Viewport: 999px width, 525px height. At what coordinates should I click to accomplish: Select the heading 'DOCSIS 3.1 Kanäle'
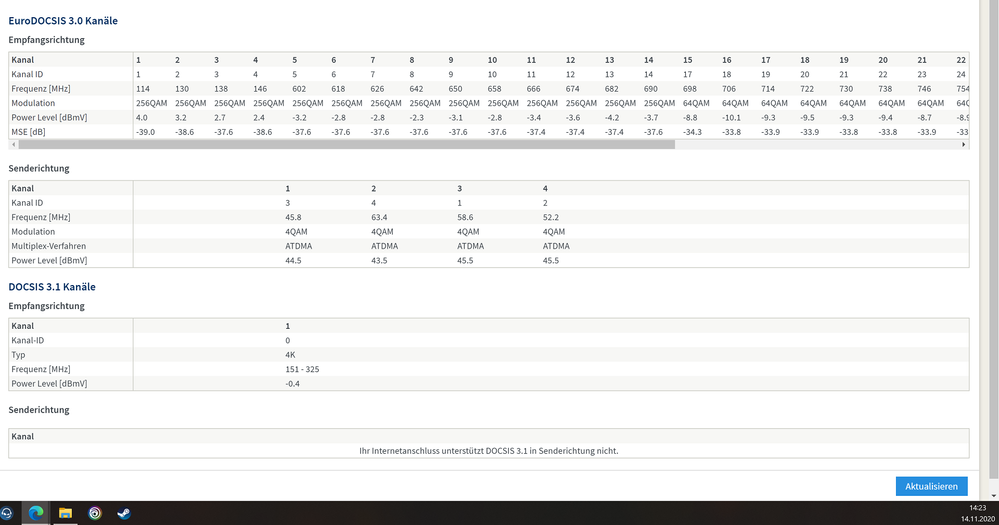point(52,287)
